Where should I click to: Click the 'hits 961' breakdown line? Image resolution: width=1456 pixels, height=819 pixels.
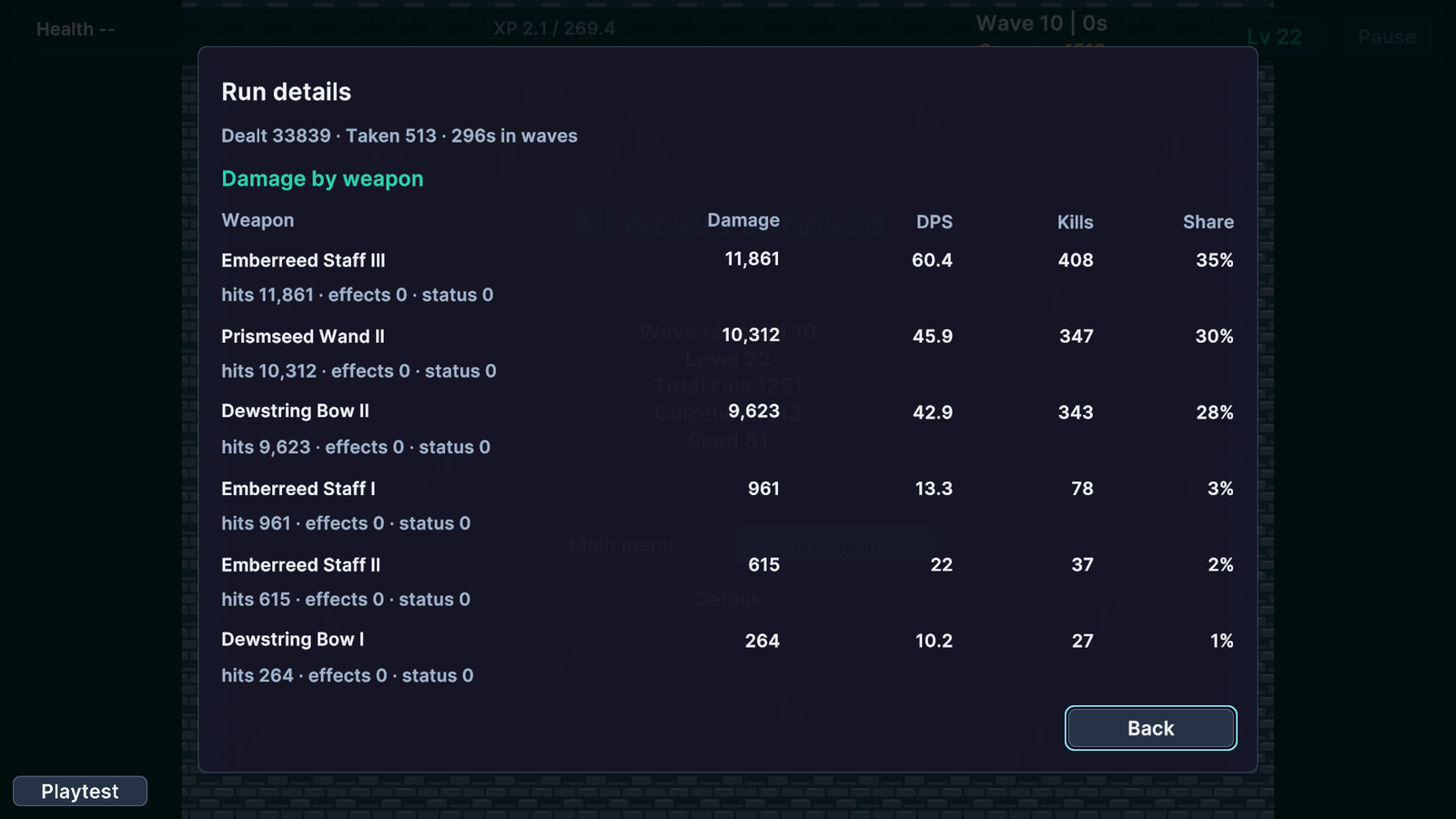tap(346, 523)
